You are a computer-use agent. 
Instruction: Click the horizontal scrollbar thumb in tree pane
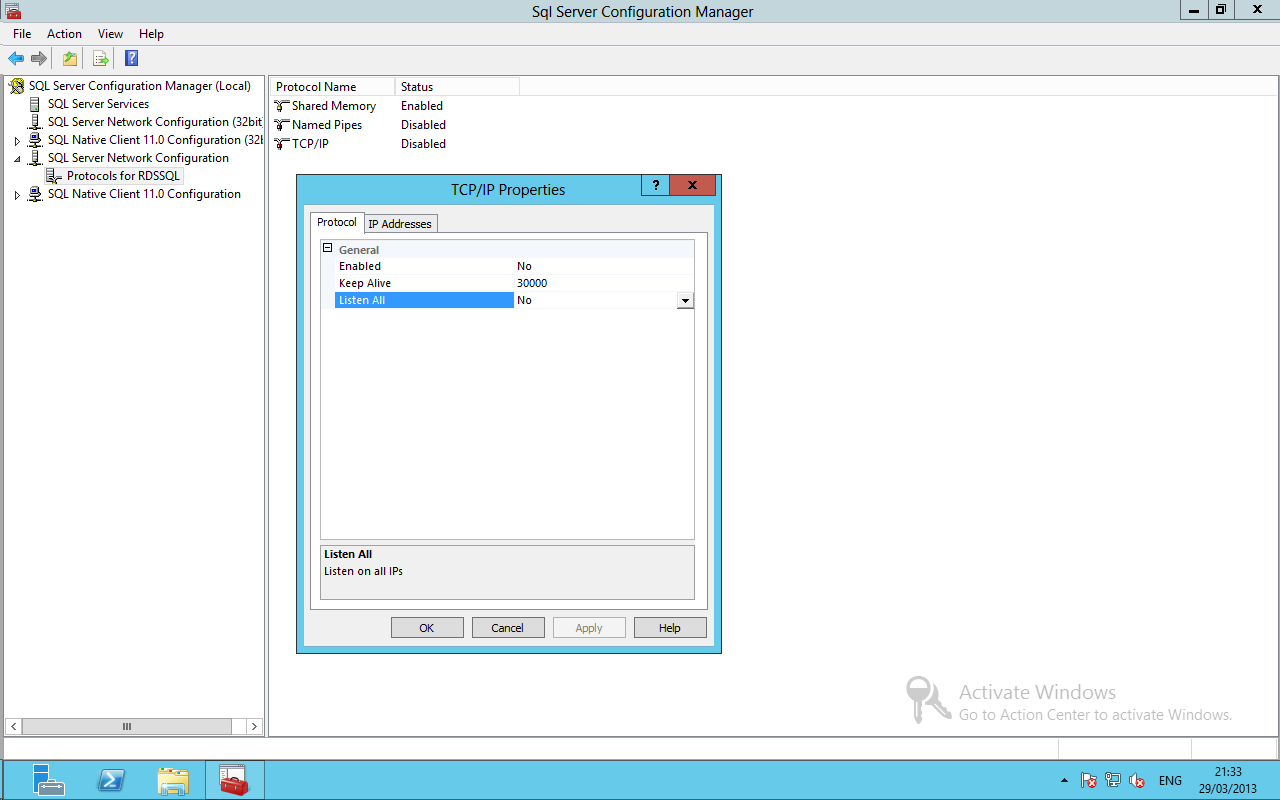pos(127,726)
